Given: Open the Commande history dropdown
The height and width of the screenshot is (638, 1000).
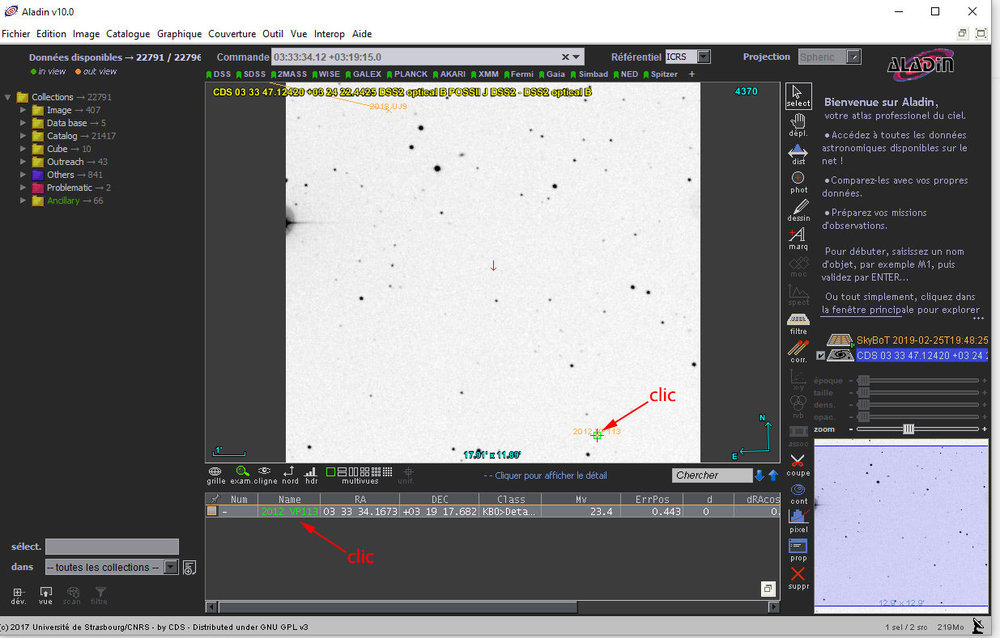Looking at the screenshot, I should pos(577,57).
